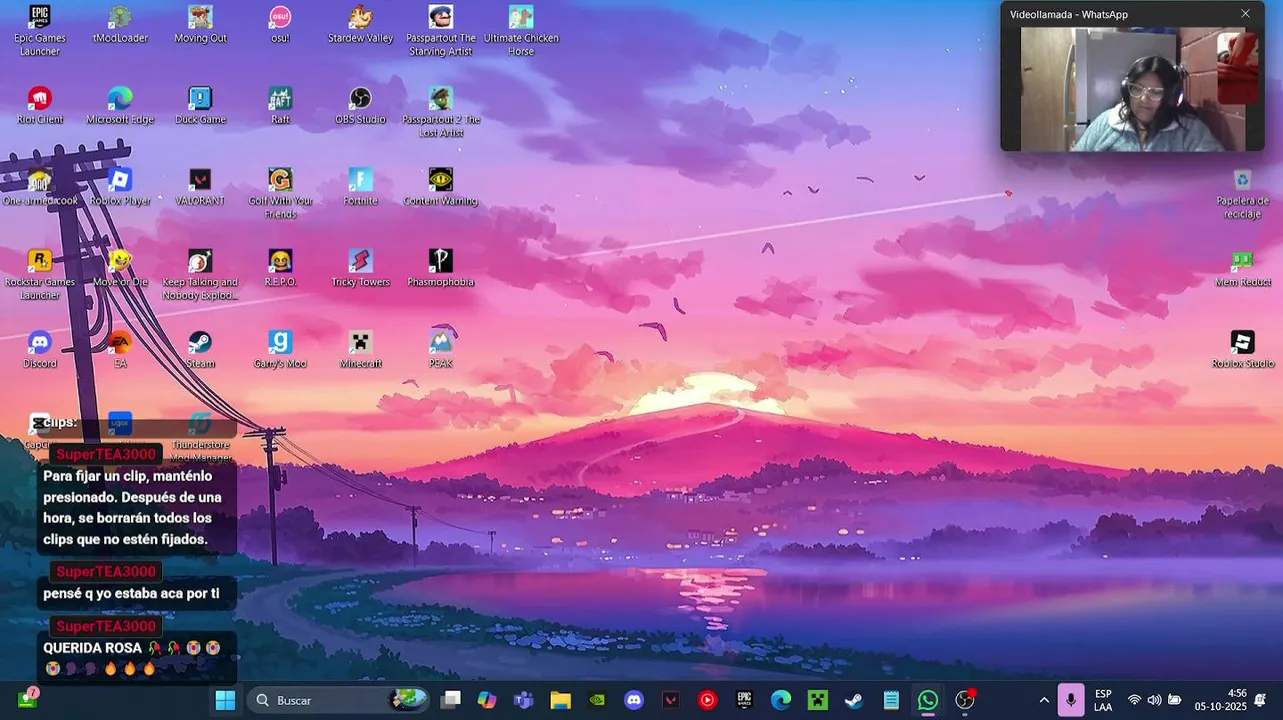Open the Move or Die shortcut
The image size is (1283, 720).
[120, 269]
